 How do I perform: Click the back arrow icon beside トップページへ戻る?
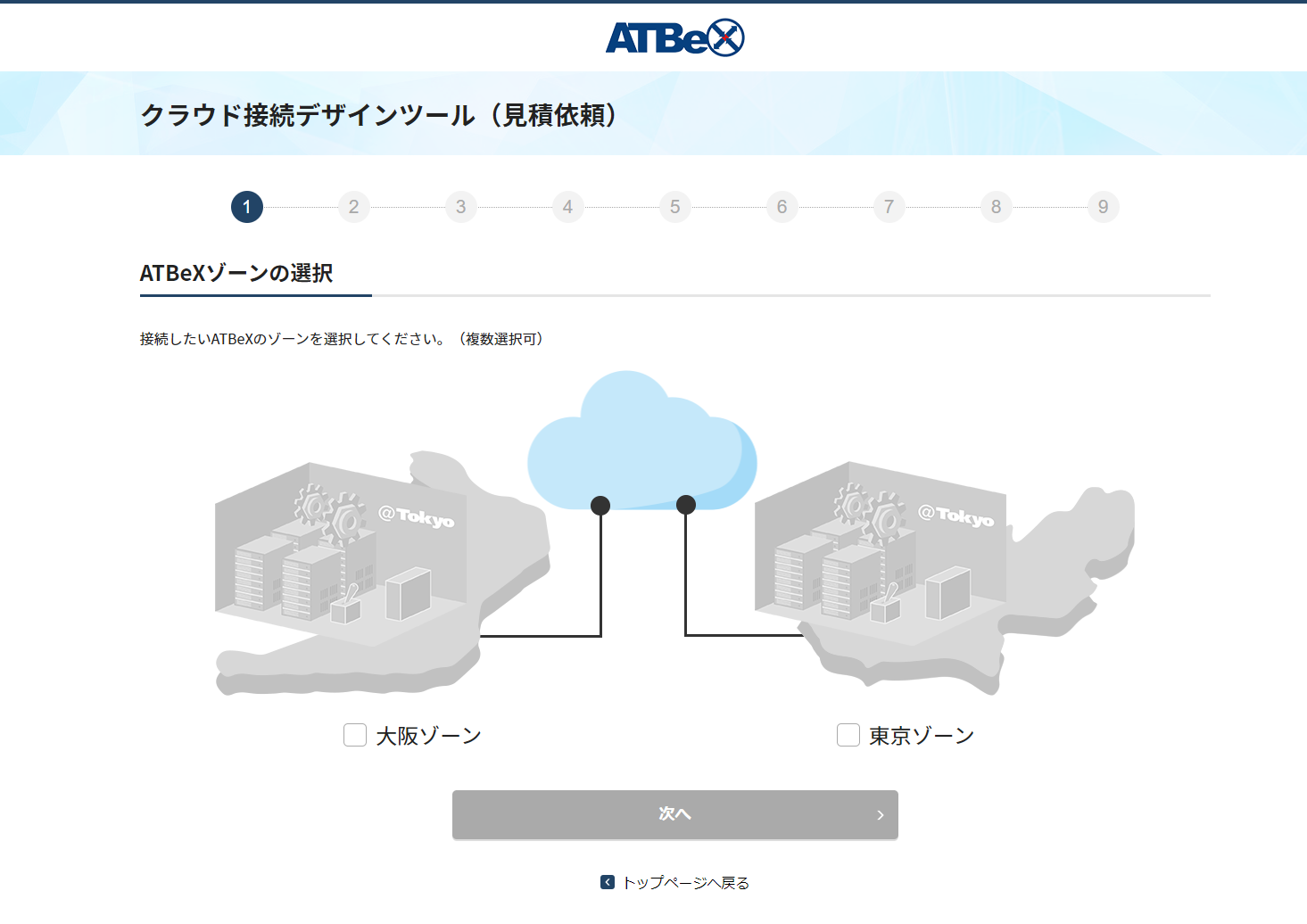point(608,882)
